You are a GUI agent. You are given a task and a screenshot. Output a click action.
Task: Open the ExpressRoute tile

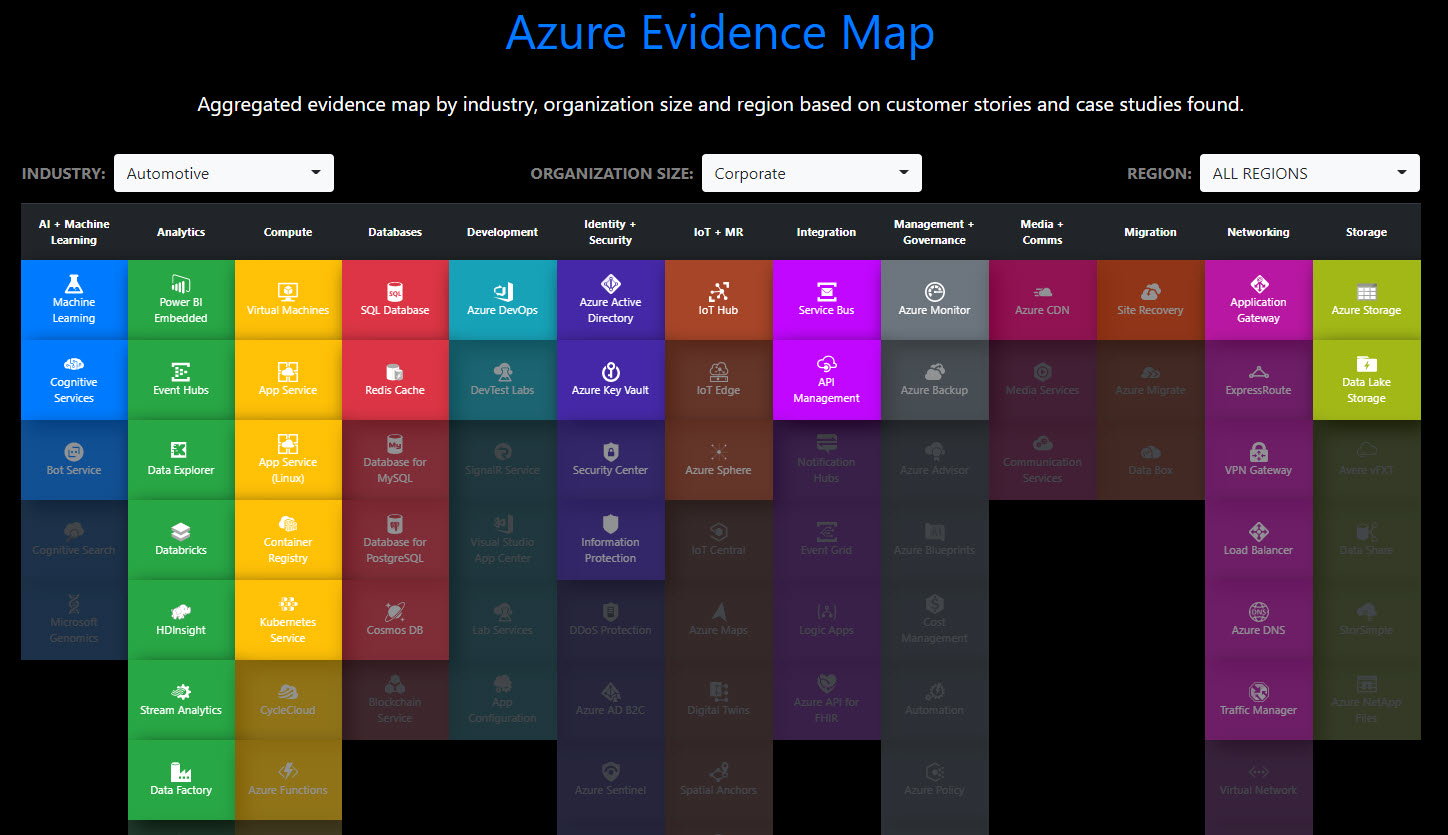coord(1259,380)
